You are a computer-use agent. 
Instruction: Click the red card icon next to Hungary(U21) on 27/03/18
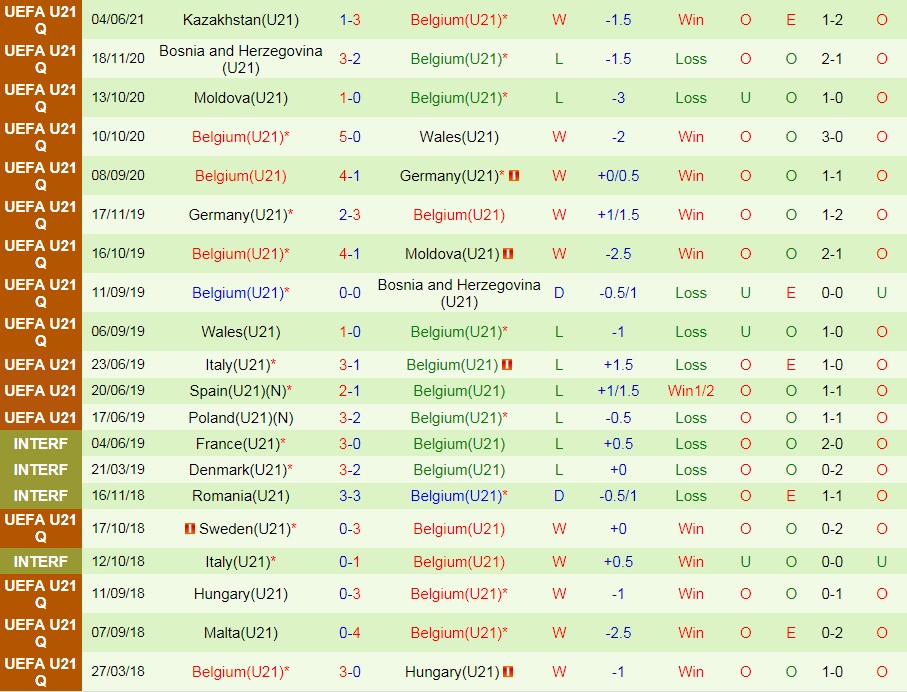508,672
